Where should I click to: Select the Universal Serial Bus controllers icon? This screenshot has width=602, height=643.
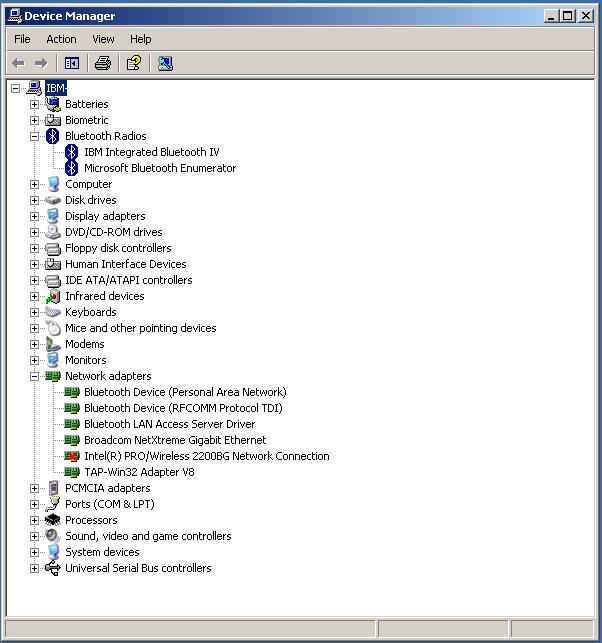click(x=53, y=568)
